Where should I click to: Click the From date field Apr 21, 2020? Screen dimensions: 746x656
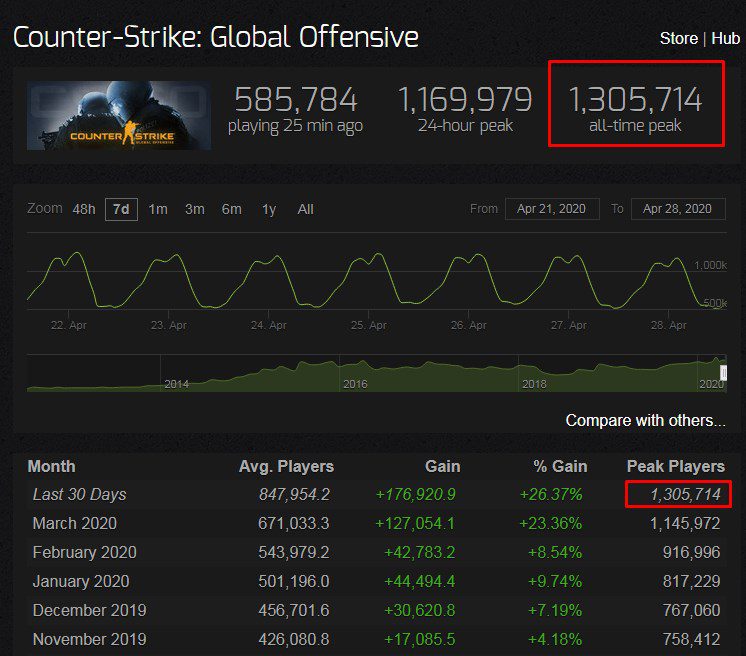[x=551, y=209]
